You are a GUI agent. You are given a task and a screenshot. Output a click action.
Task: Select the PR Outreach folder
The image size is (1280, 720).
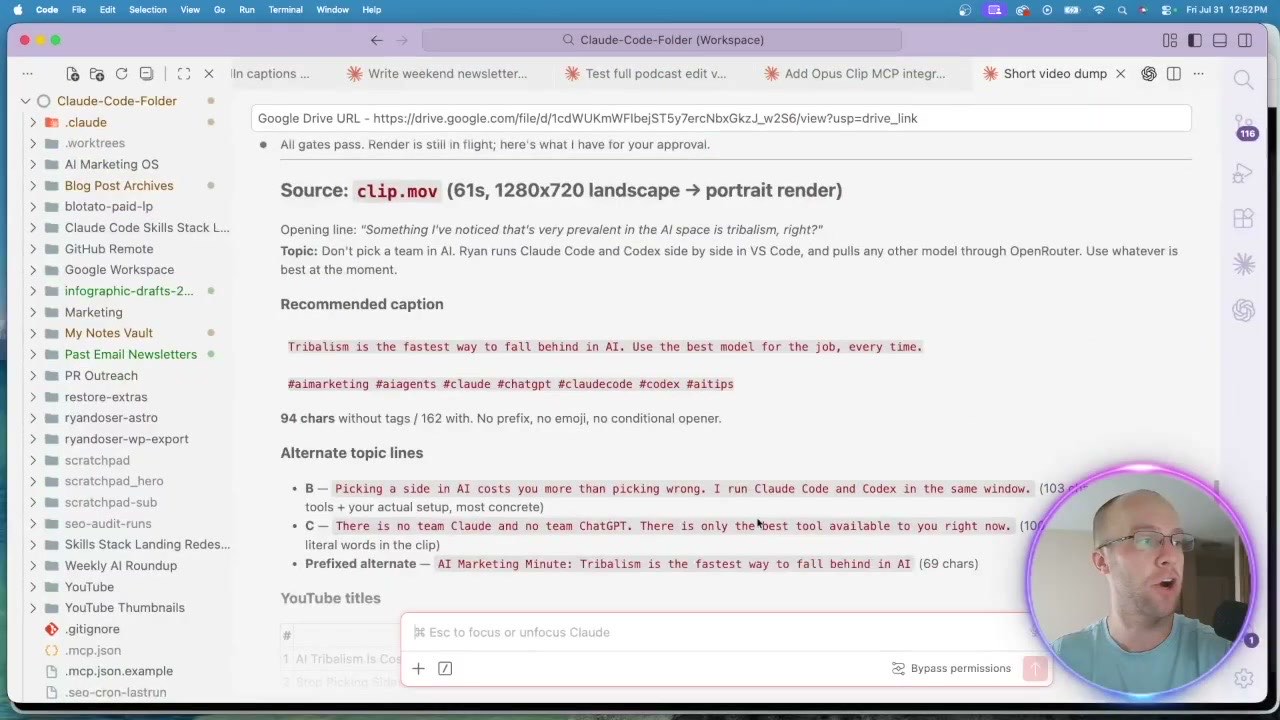101,376
